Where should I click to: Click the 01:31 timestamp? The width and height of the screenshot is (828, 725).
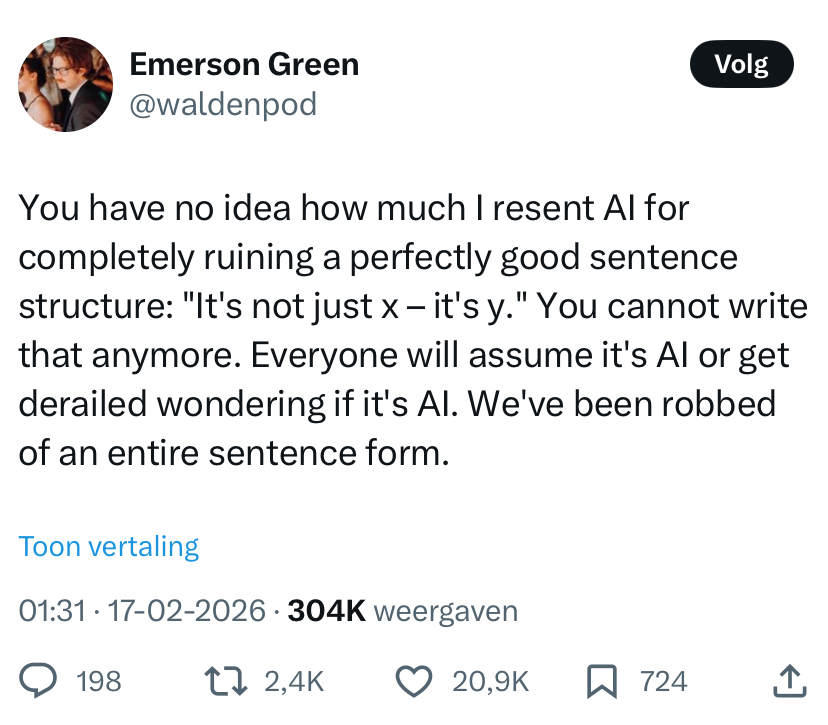(52, 610)
